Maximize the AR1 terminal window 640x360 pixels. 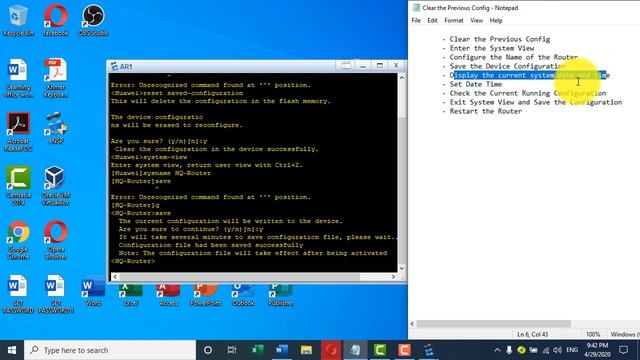(x=380, y=66)
